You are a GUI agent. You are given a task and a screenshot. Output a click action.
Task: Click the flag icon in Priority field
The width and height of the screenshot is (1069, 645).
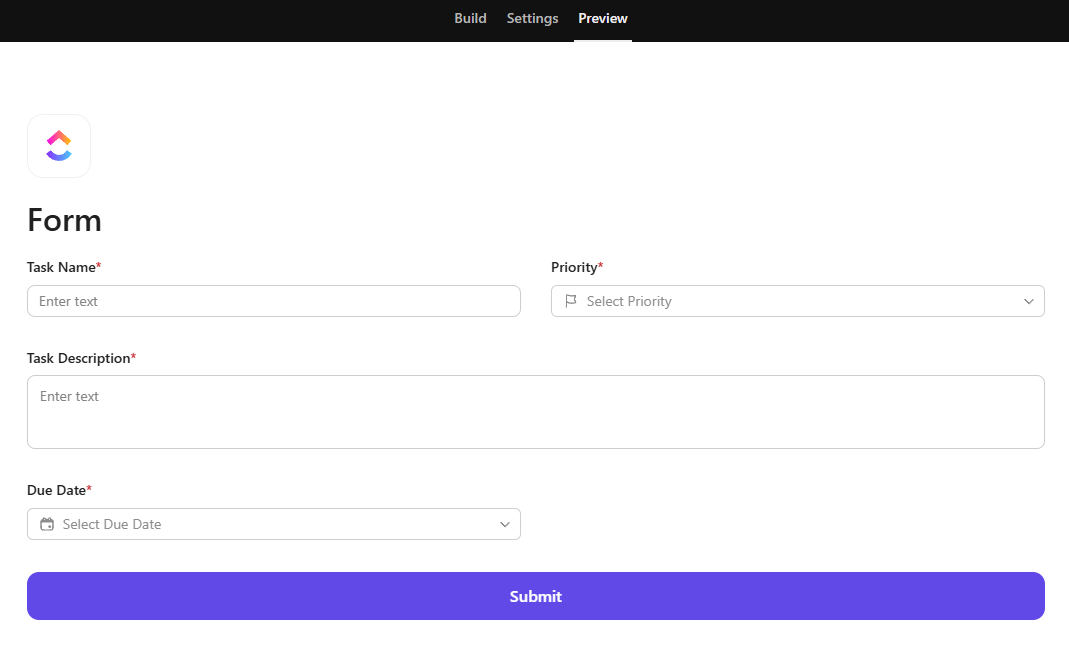571,301
